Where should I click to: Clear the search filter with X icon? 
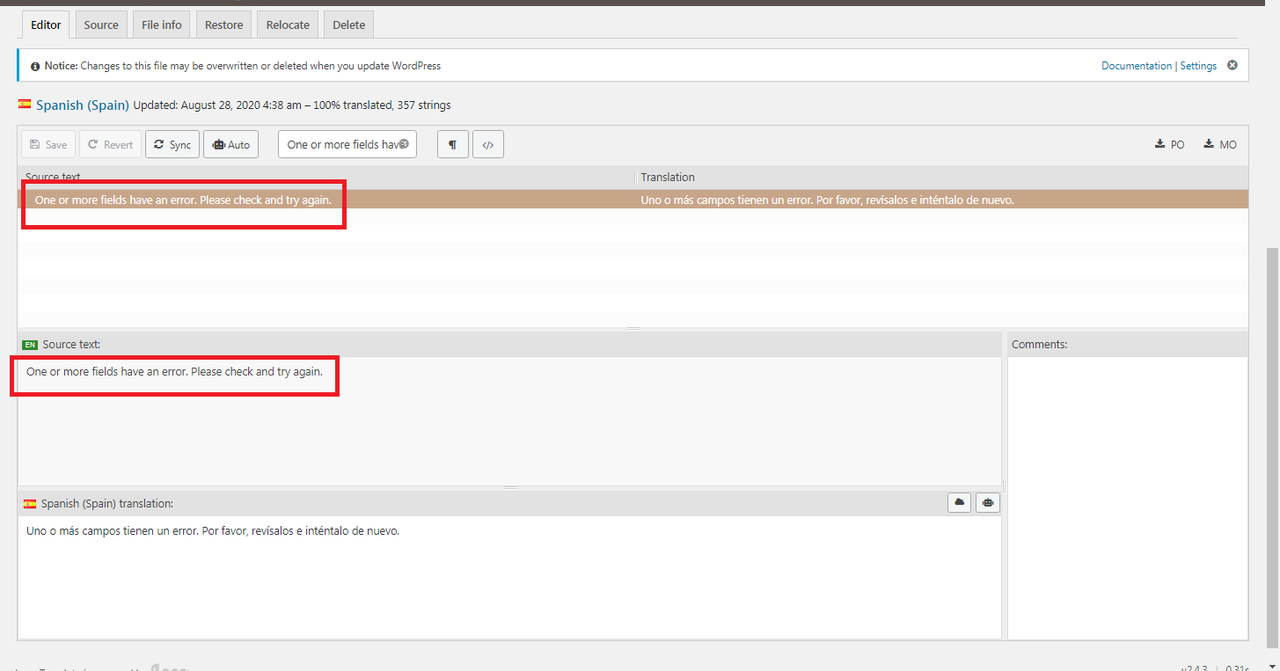pos(404,144)
